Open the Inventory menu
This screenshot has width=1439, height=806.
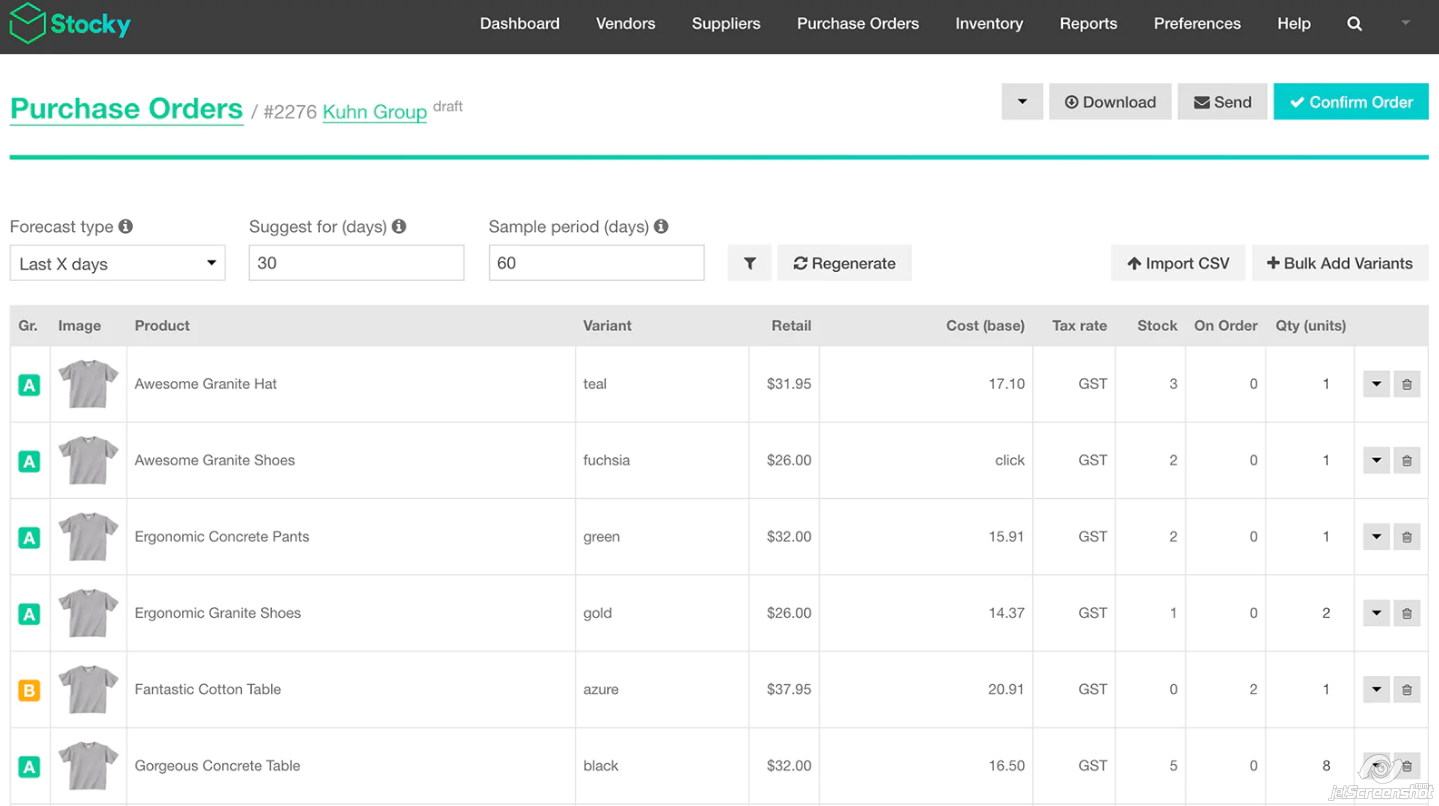pos(988,24)
